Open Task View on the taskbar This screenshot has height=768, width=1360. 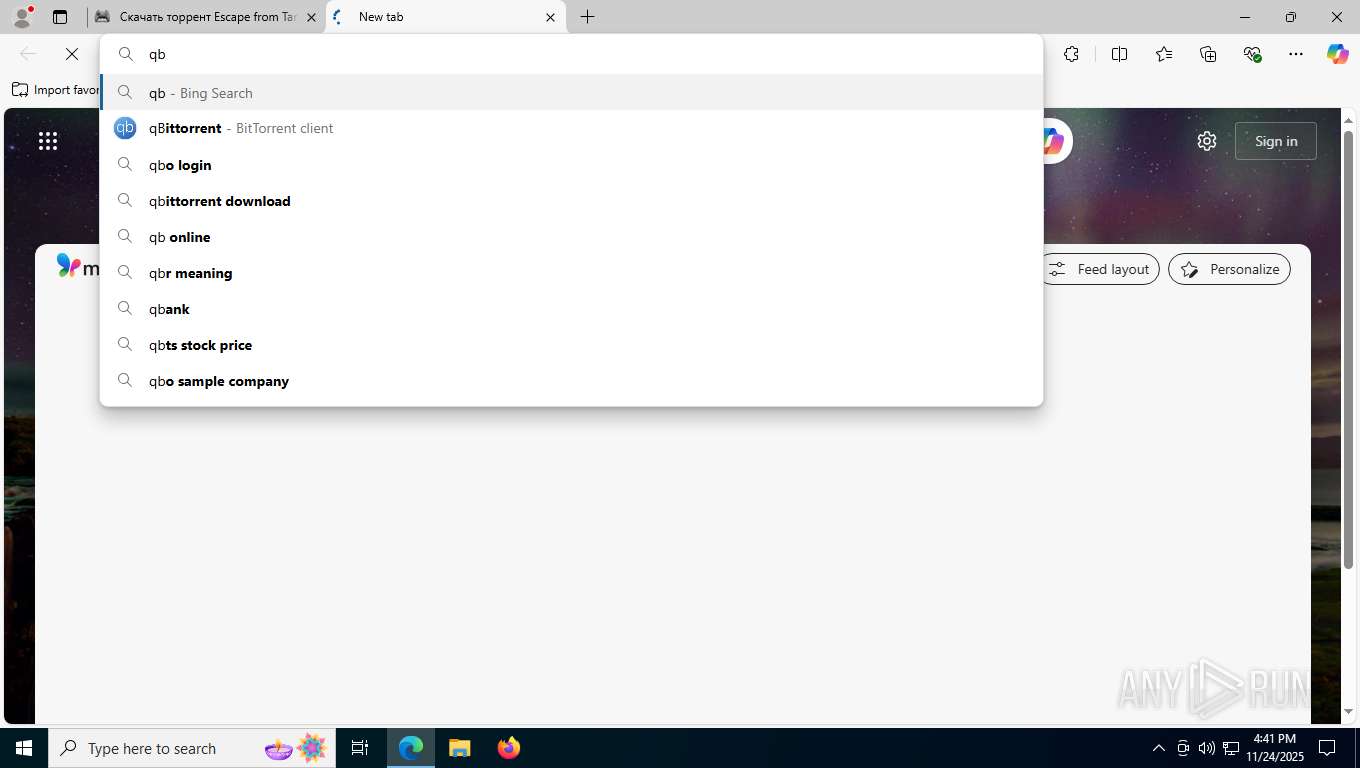click(x=360, y=748)
